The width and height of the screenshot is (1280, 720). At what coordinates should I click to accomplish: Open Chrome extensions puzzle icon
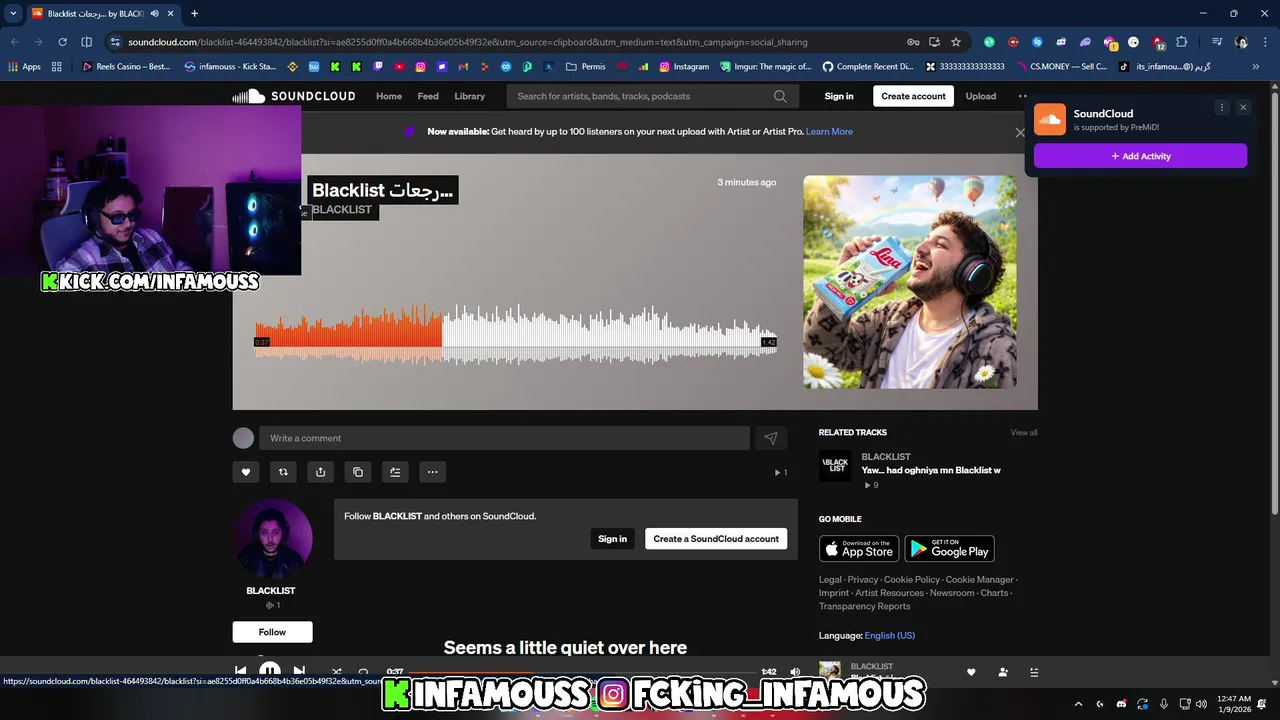click(1182, 42)
